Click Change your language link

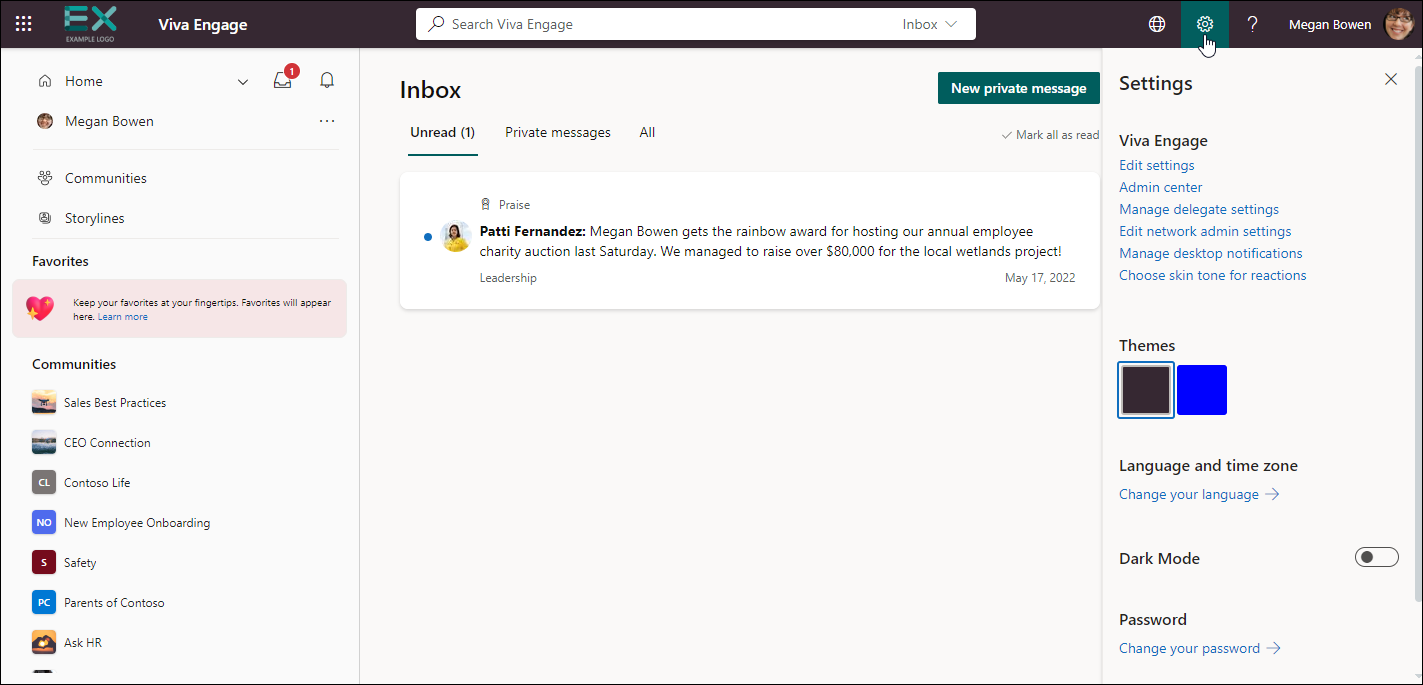(x=1199, y=494)
